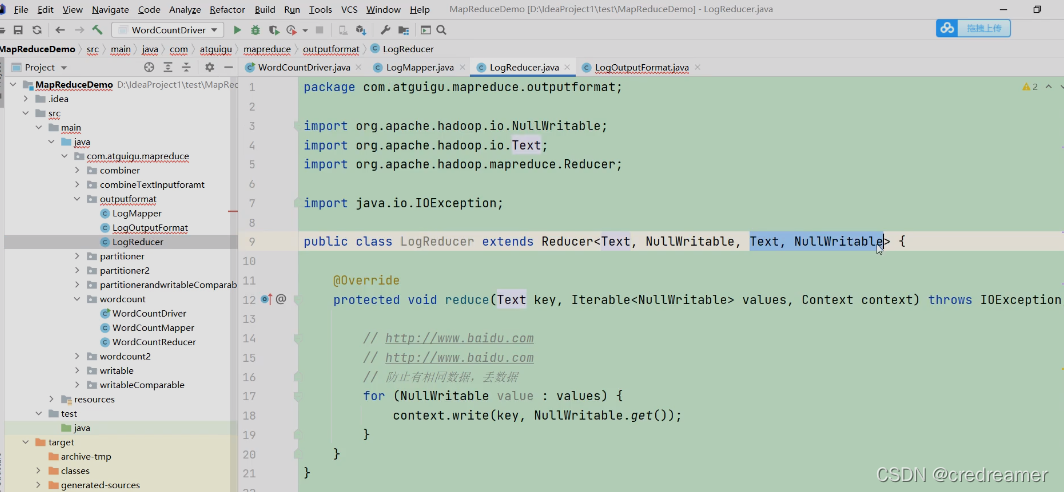Switch to LogMapper.java tab
Viewport: 1064px width, 492px height.
(419, 67)
